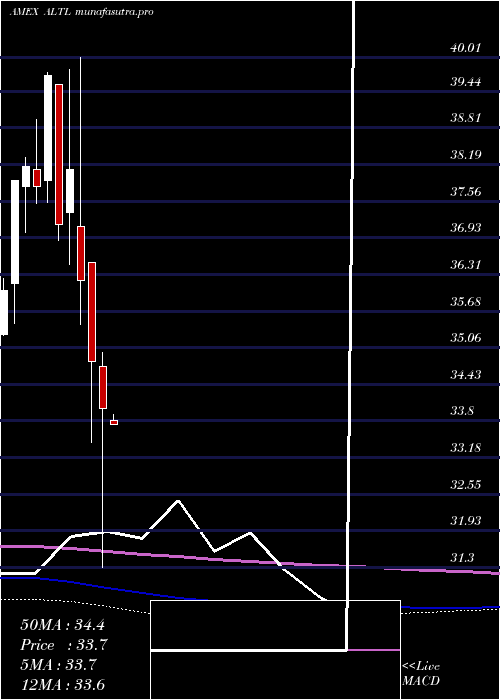
Task: Click the Price : 33.7 readout
Action: (64, 645)
